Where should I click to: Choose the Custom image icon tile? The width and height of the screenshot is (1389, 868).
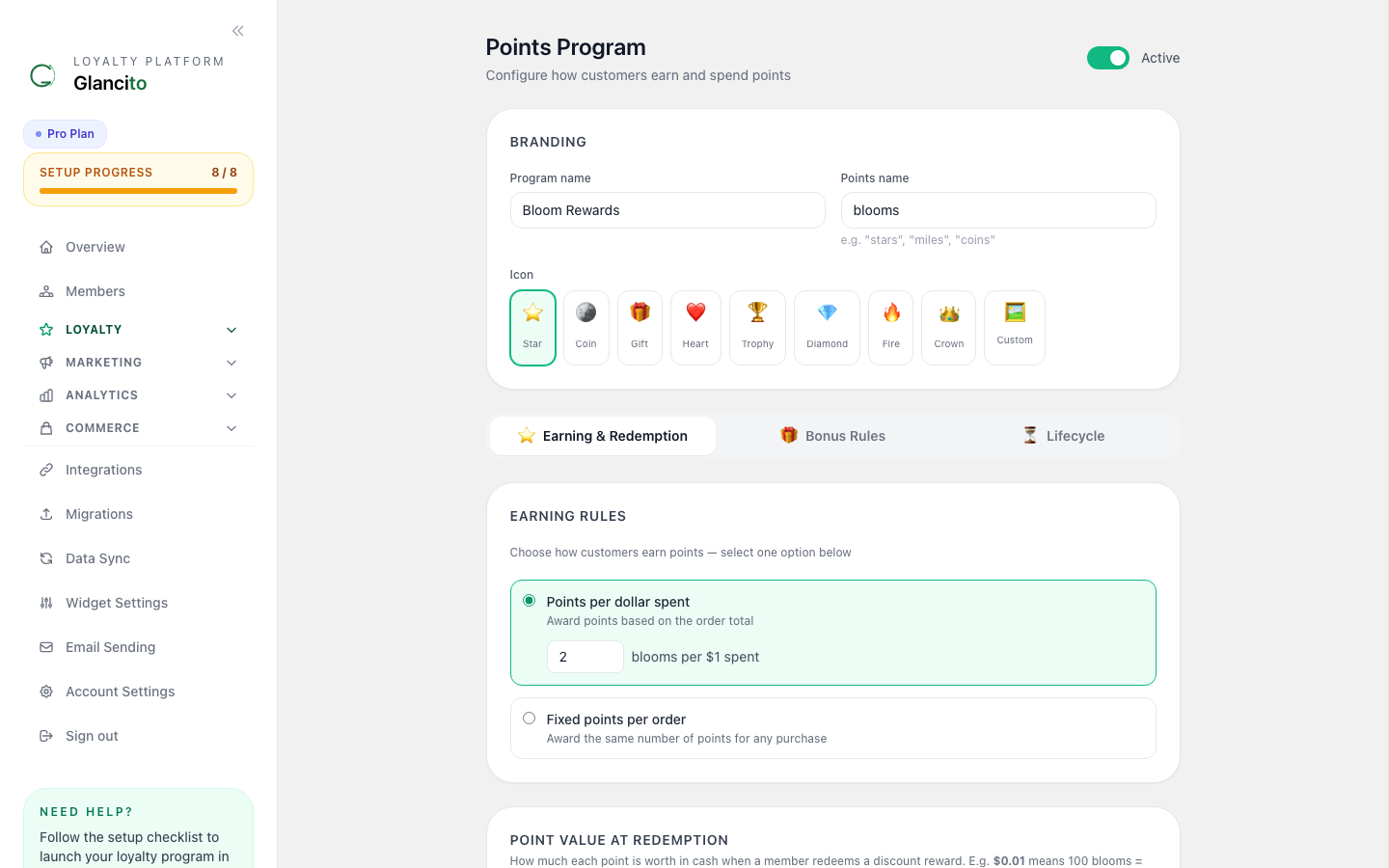[1015, 328]
